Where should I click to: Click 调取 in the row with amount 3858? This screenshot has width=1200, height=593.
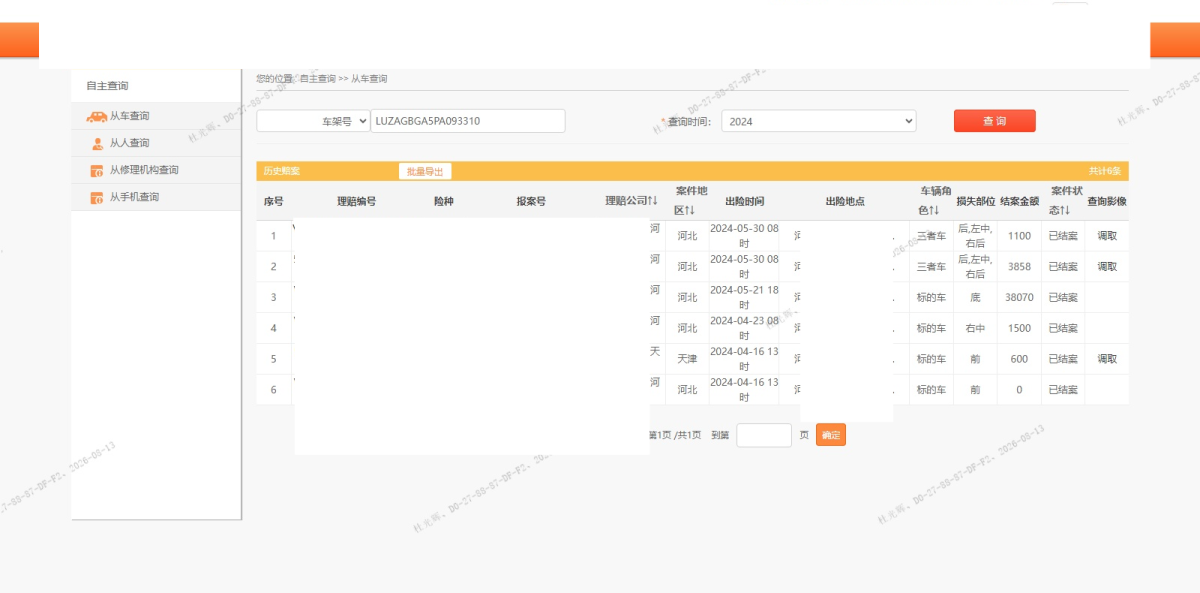click(1107, 267)
